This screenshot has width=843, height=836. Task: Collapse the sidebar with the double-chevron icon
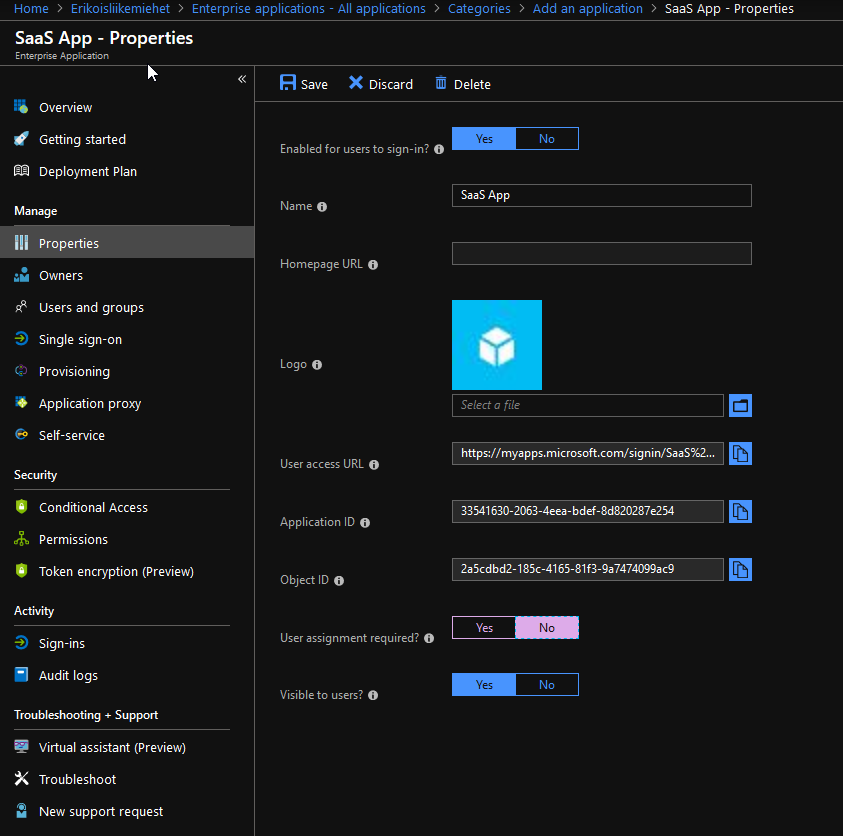pyautogui.click(x=242, y=79)
